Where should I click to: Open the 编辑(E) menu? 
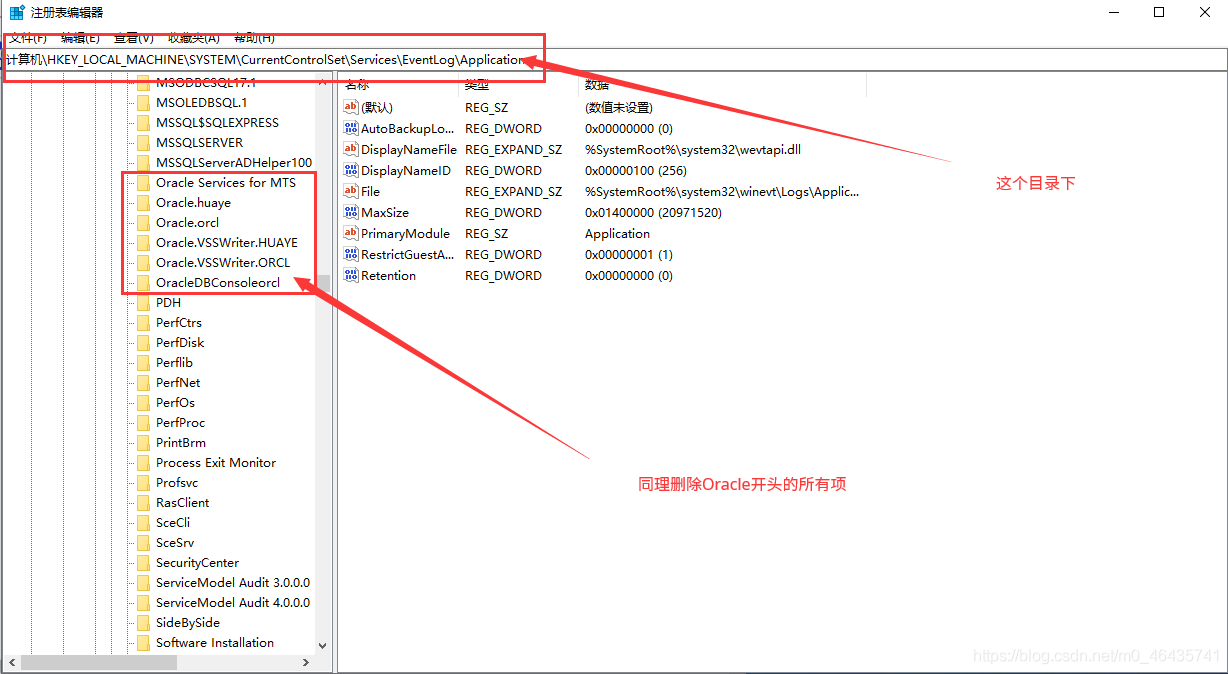(80, 38)
